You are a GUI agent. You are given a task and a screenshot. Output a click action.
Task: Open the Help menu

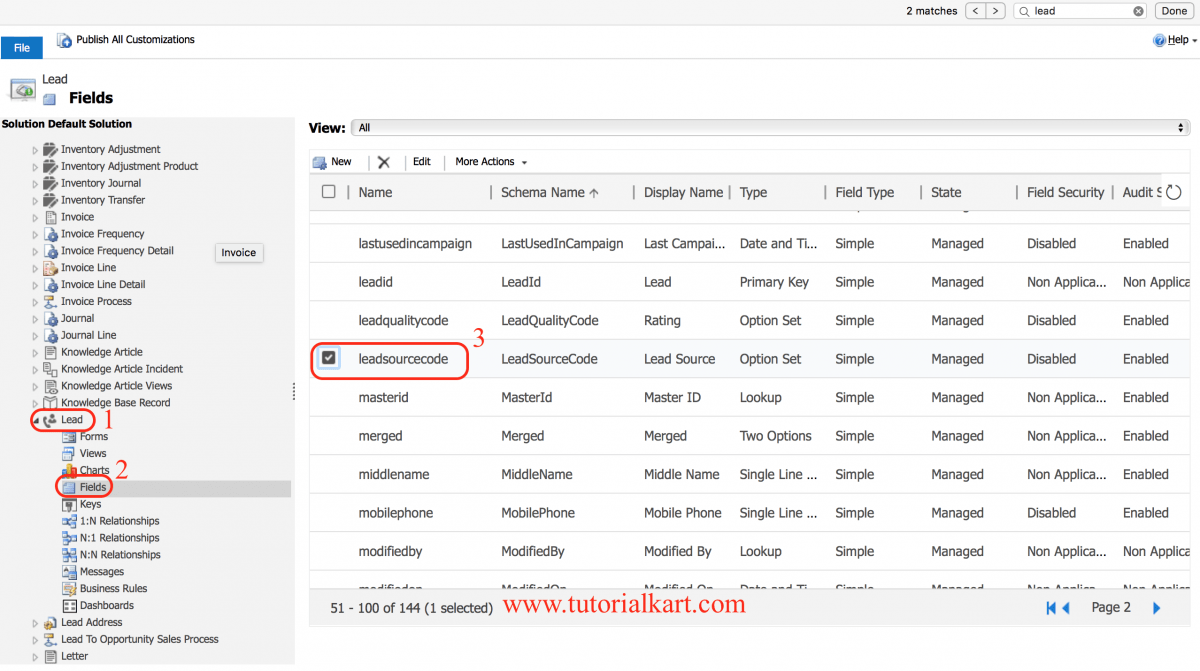[1176, 40]
